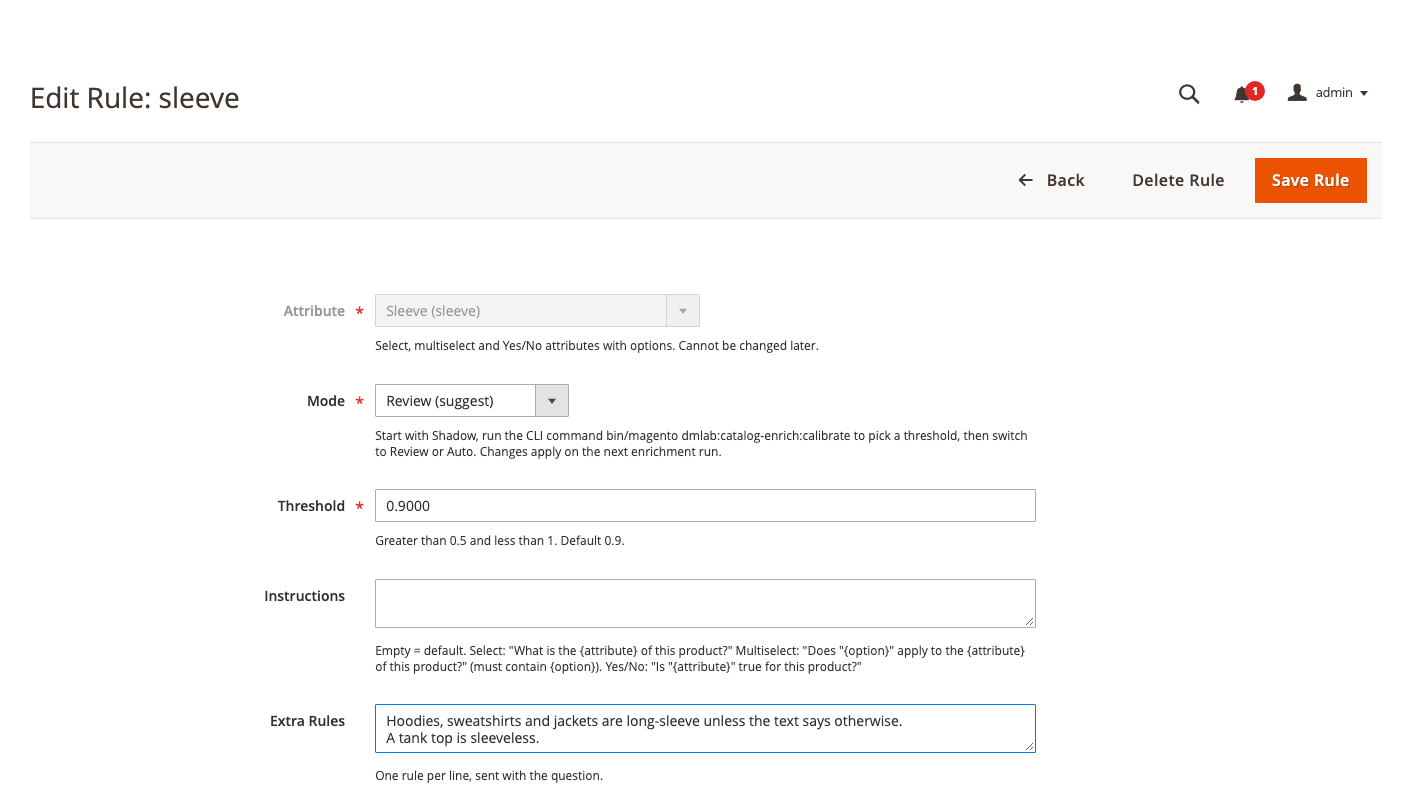Save the rule
1412x795 pixels.
pyautogui.click(x=1310, y=180)
